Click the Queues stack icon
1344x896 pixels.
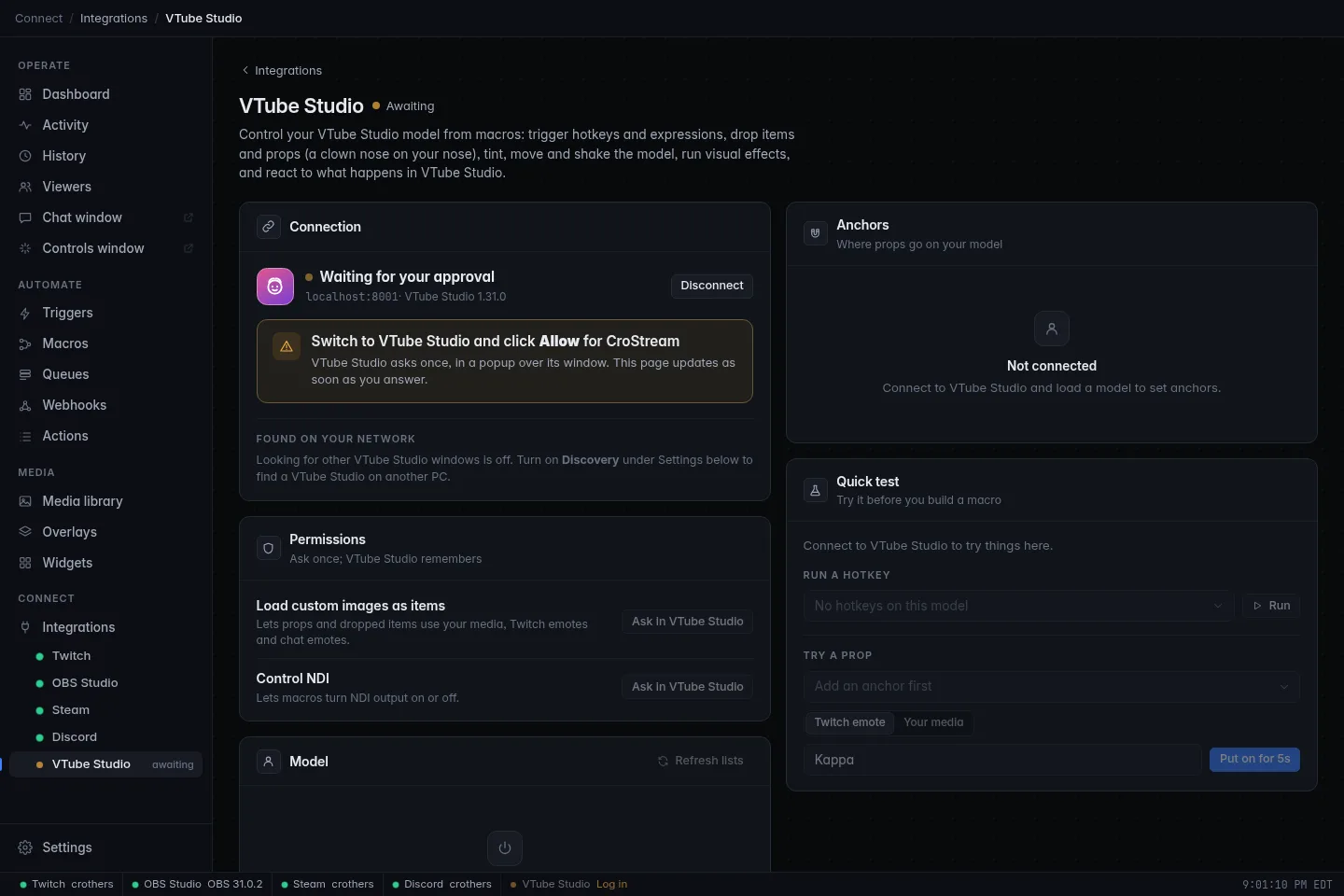pyautogui.click(x=25, y=374)
